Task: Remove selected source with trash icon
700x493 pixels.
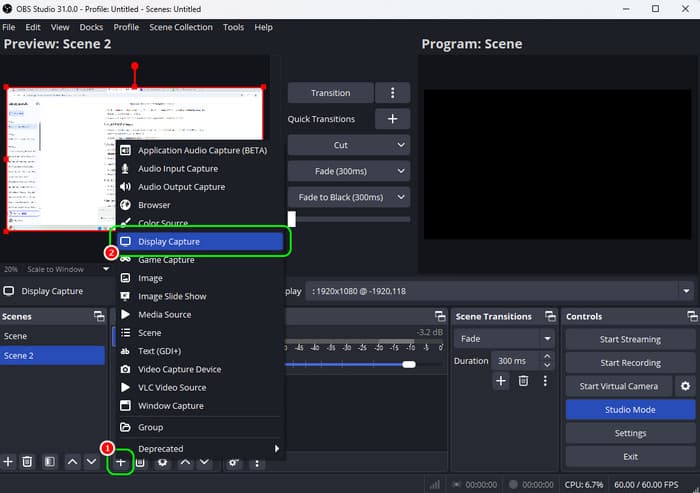Action: [140, 463]
